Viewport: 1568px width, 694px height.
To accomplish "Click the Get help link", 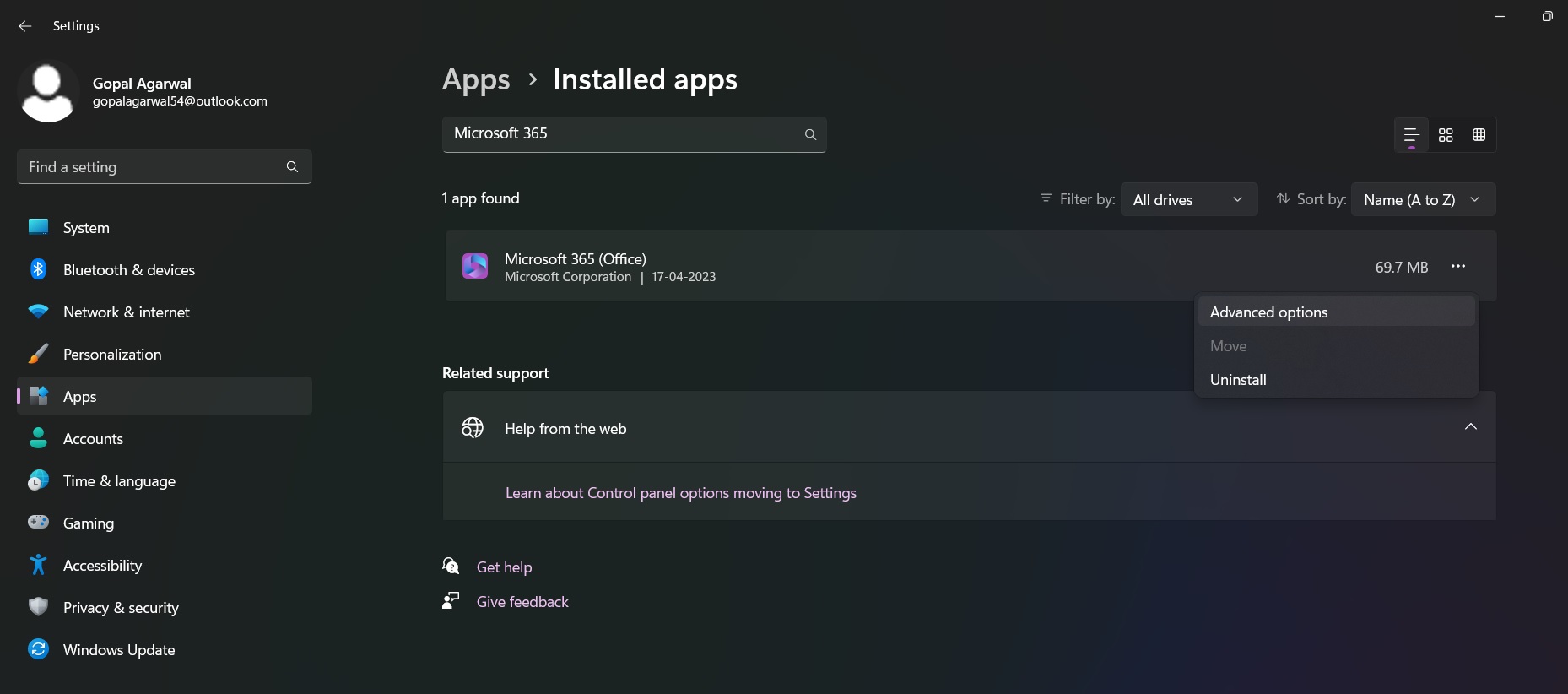I will (x=504, y=567).
